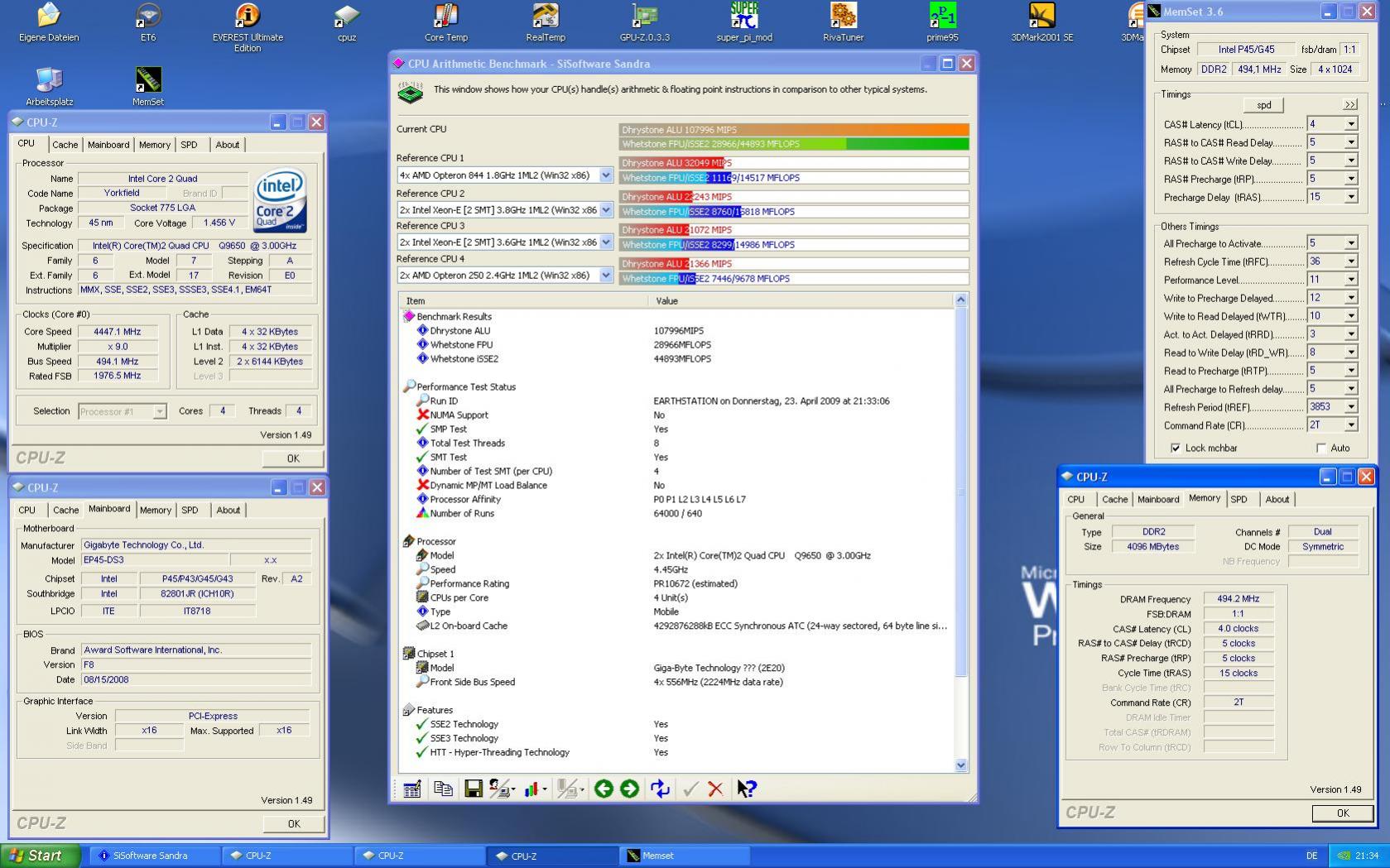Click the save floppy disk icon in Sandra
1390x868 pixels.
473,789
